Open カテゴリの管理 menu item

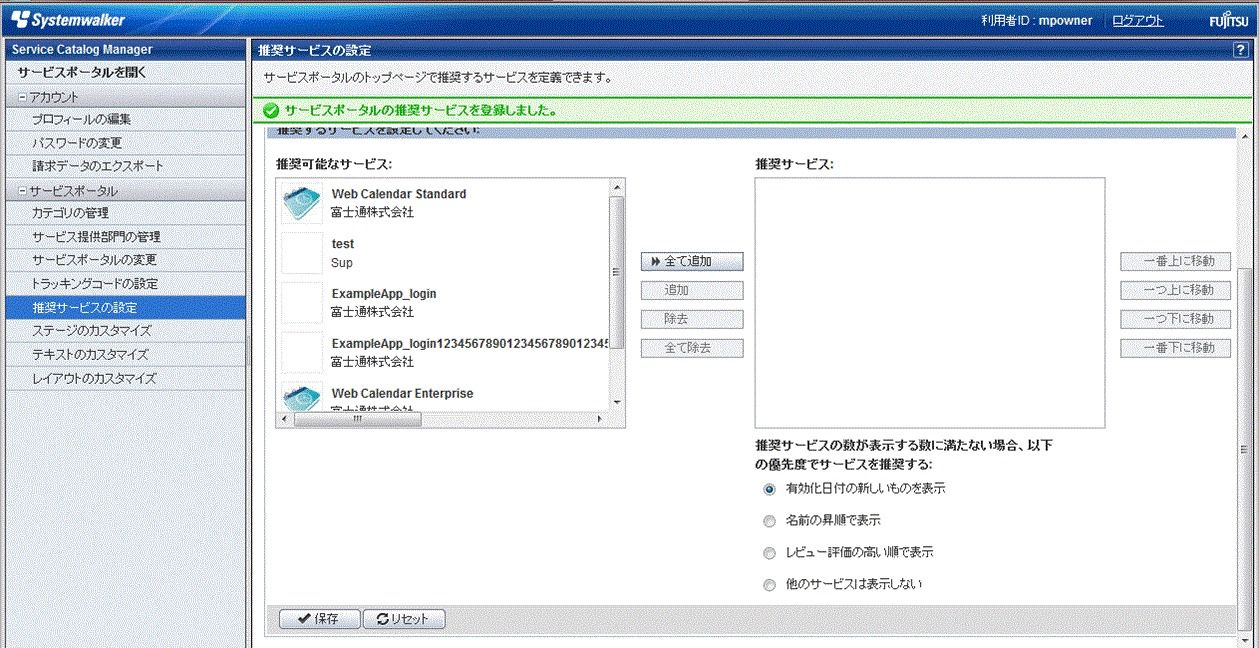[x=125, y=213]
